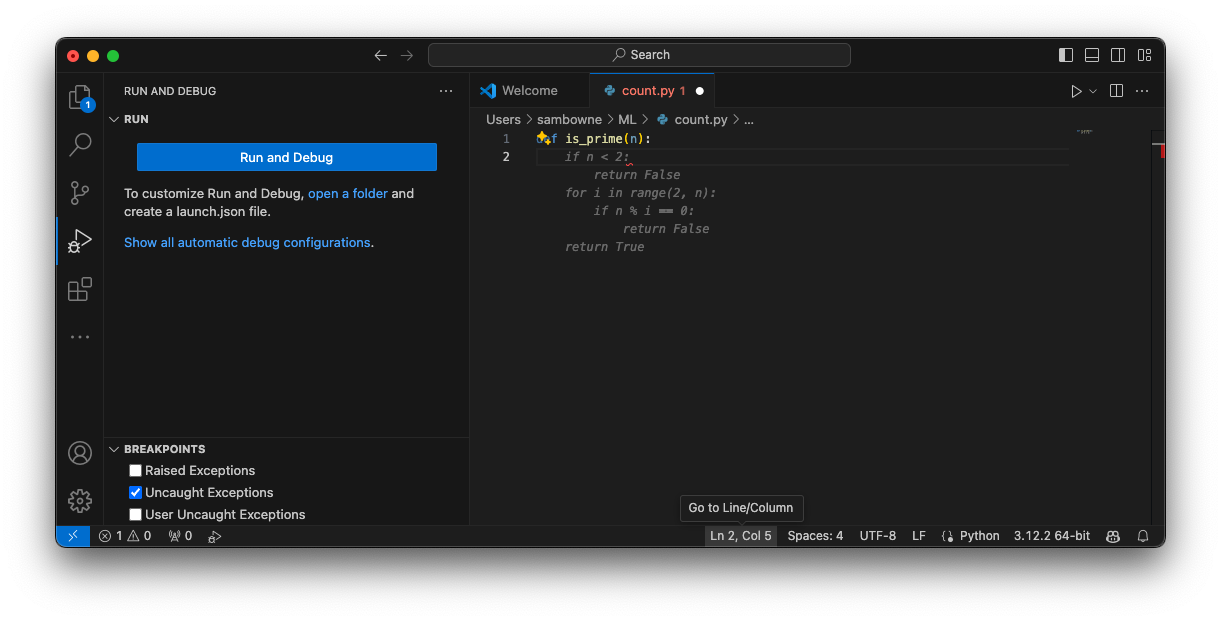Uncheck the Uncaught Exceptions breakpoint

(x=136, y=493)
